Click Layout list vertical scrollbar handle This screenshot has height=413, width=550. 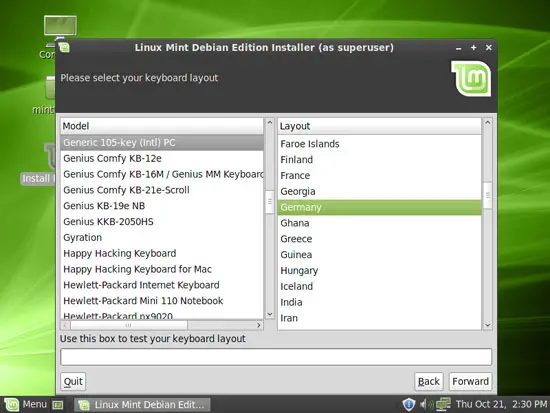pos(488,195)
